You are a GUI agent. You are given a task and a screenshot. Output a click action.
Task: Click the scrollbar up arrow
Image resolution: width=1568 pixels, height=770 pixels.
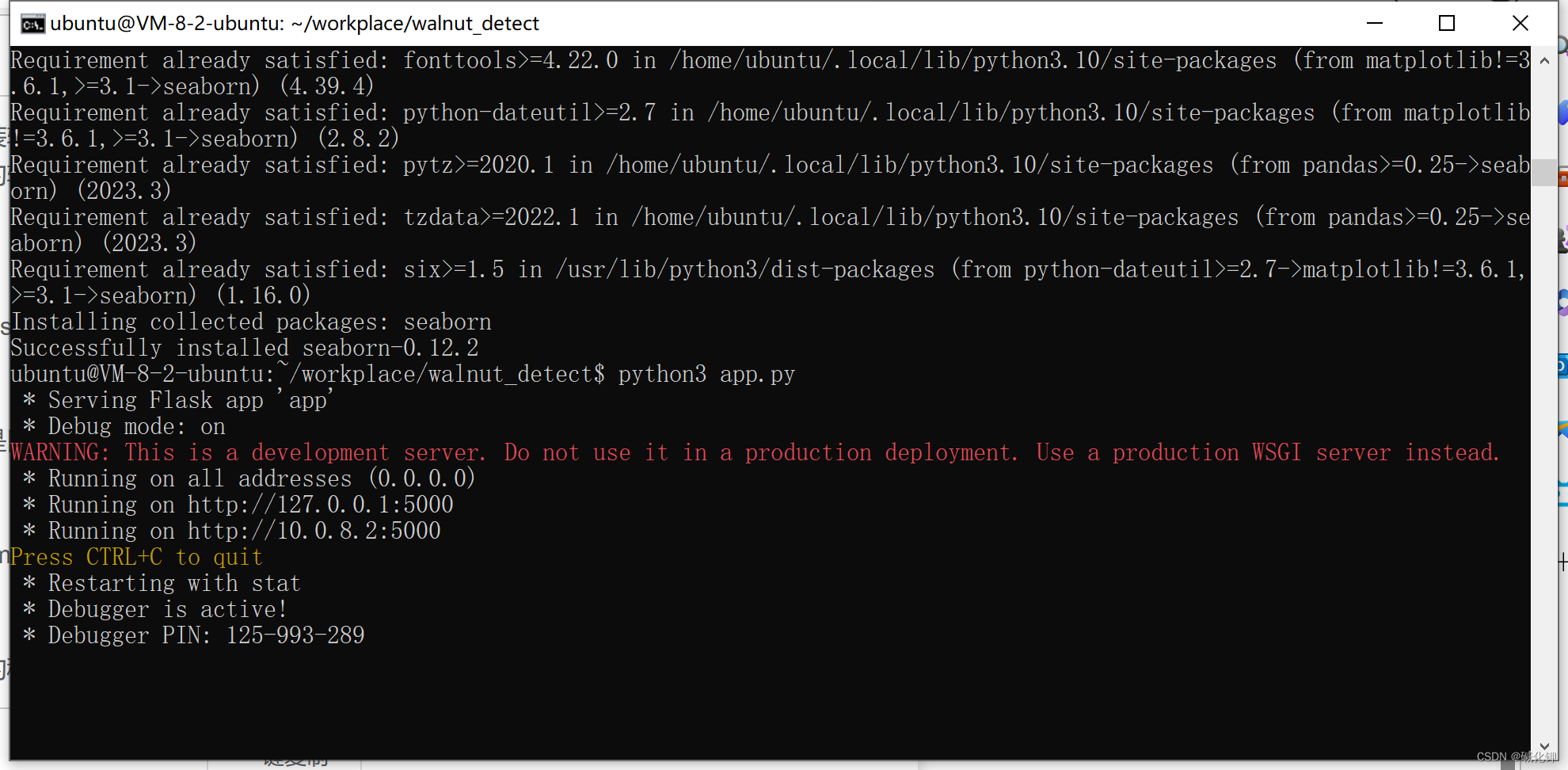[1543, 60]
